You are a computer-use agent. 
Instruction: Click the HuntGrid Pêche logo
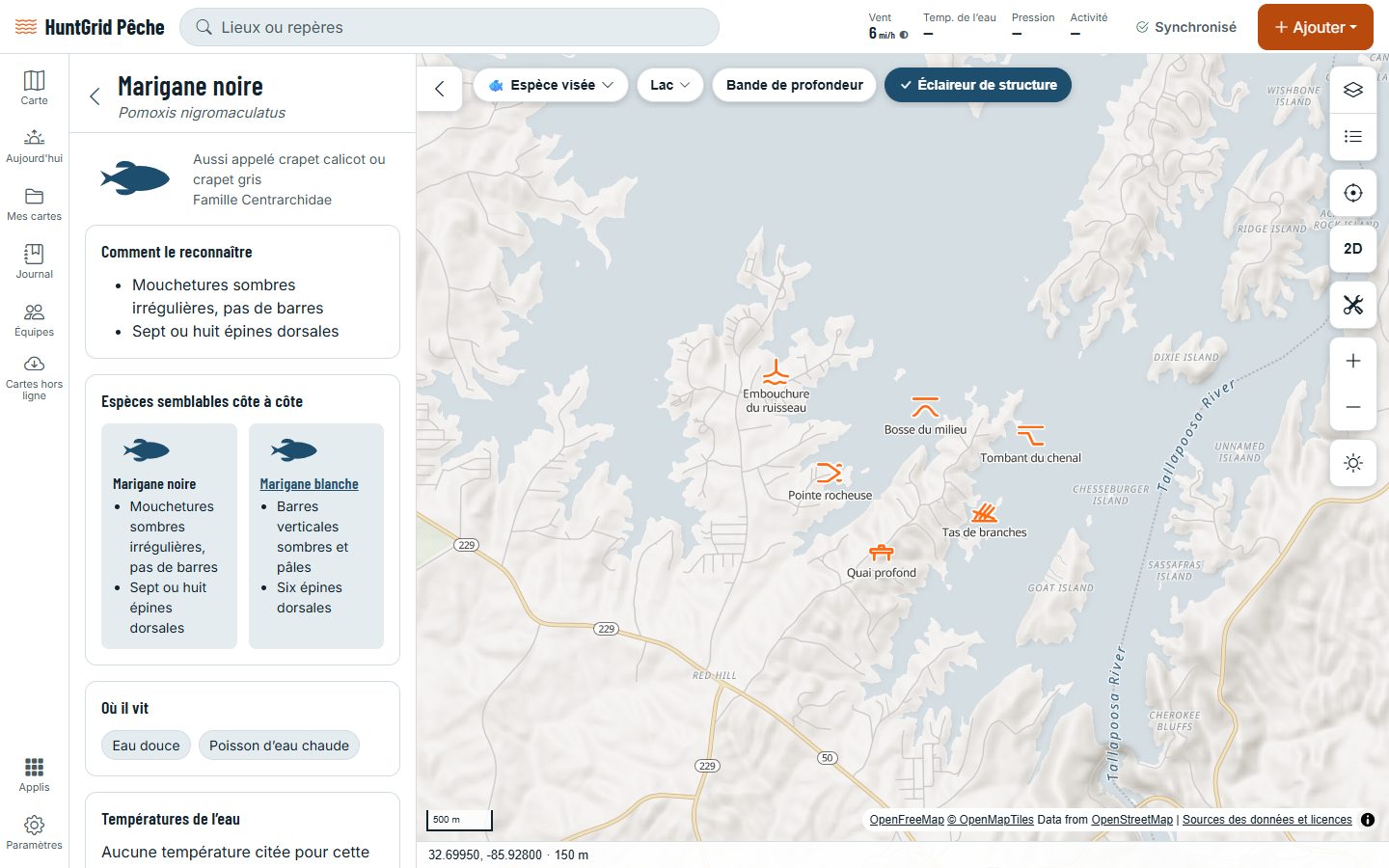tap(90, 27)
